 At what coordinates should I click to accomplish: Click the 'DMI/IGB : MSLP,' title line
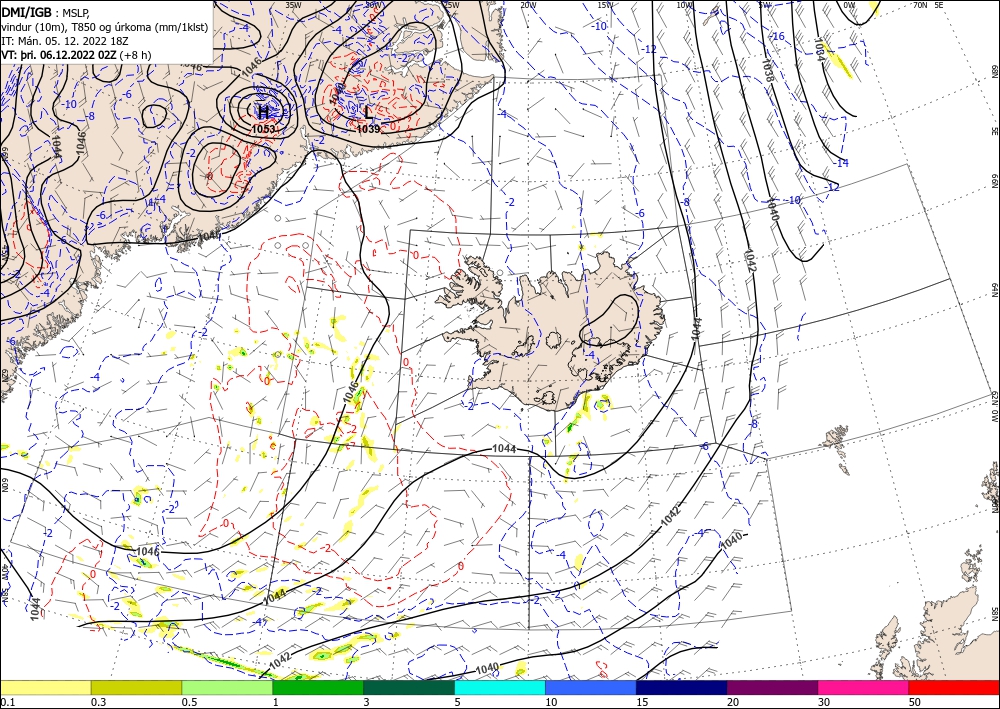pos(46,11)
